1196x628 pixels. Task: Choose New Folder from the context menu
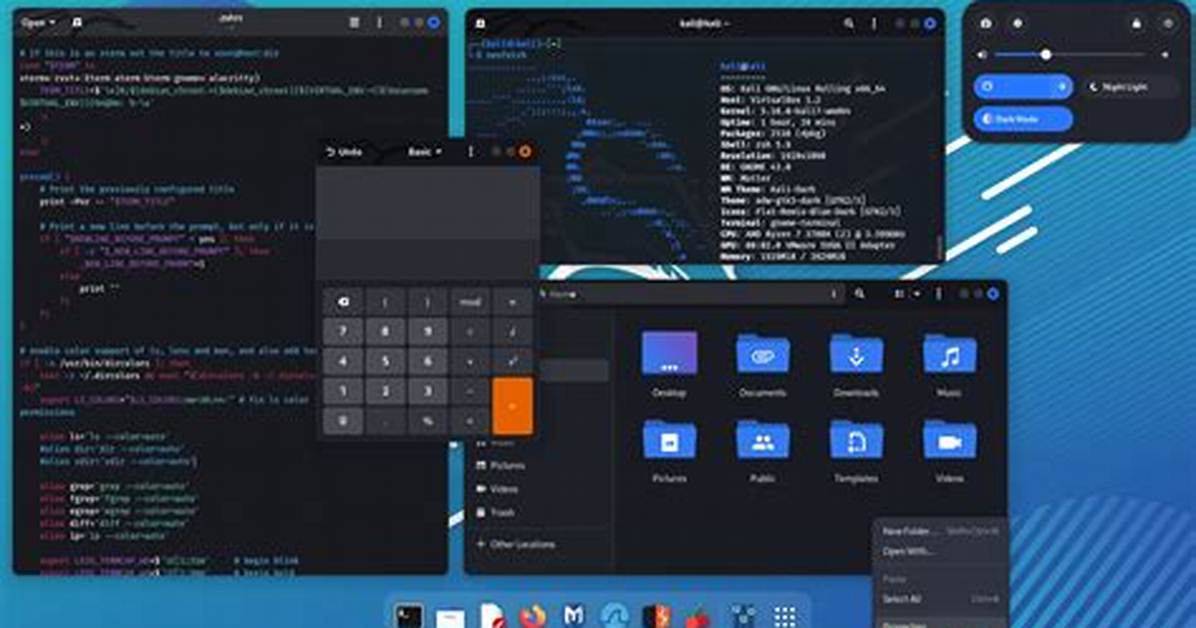tap(940, 531)
